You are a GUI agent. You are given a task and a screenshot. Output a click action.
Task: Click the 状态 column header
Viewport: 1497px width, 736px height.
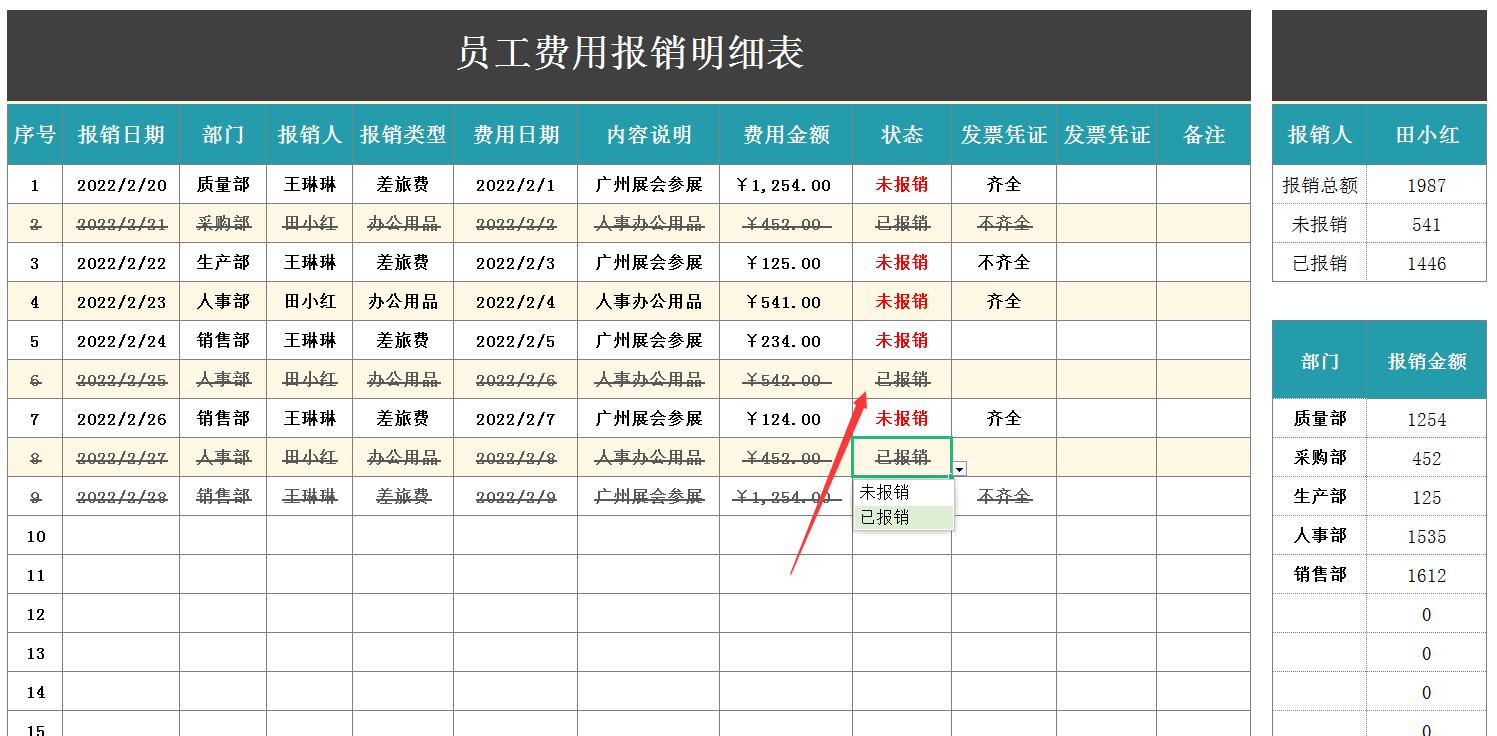pyautogui.click(x=901, y=132)
